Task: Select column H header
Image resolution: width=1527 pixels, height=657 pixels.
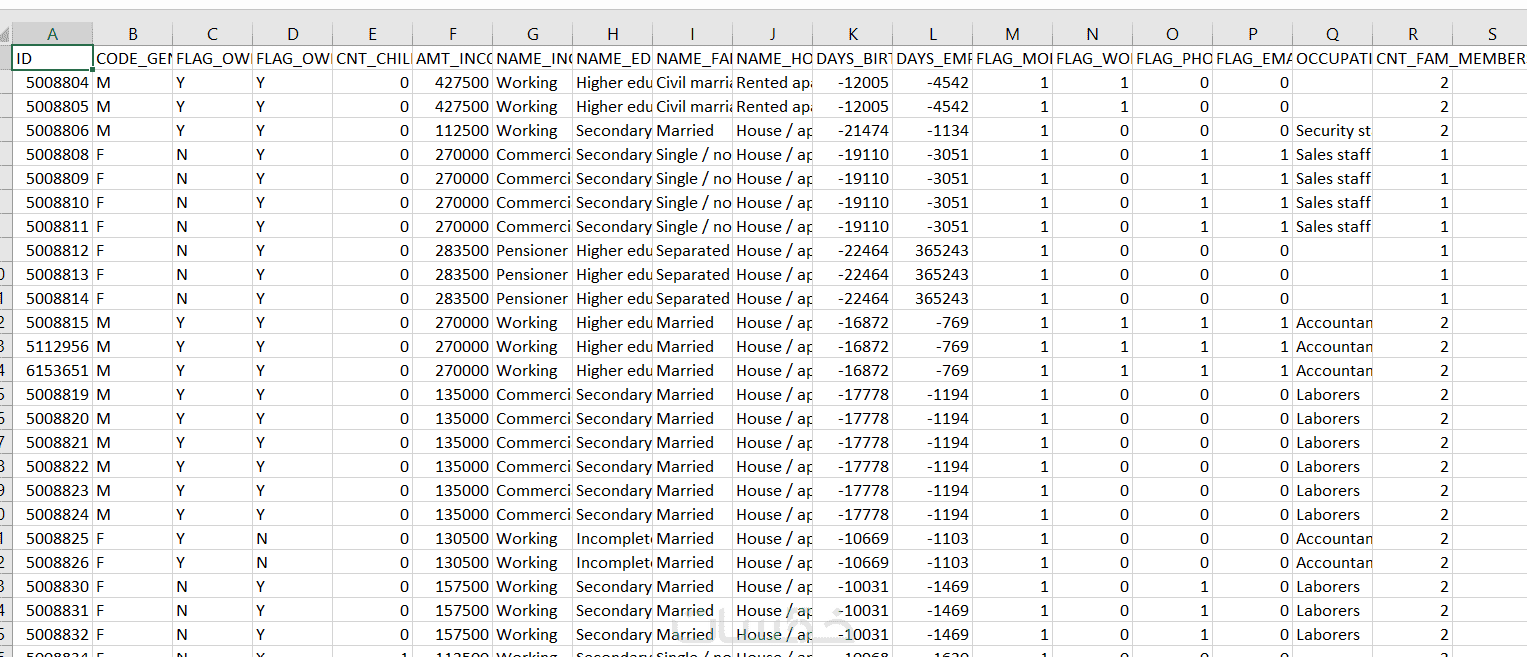Action: click(x=613, y=34)
